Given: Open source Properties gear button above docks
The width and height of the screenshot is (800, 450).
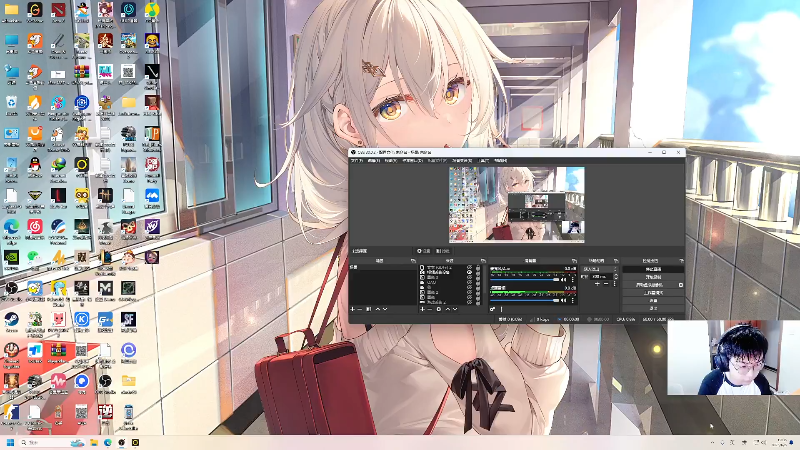Looking at the screenshot, I should click(x=424, y=251).
